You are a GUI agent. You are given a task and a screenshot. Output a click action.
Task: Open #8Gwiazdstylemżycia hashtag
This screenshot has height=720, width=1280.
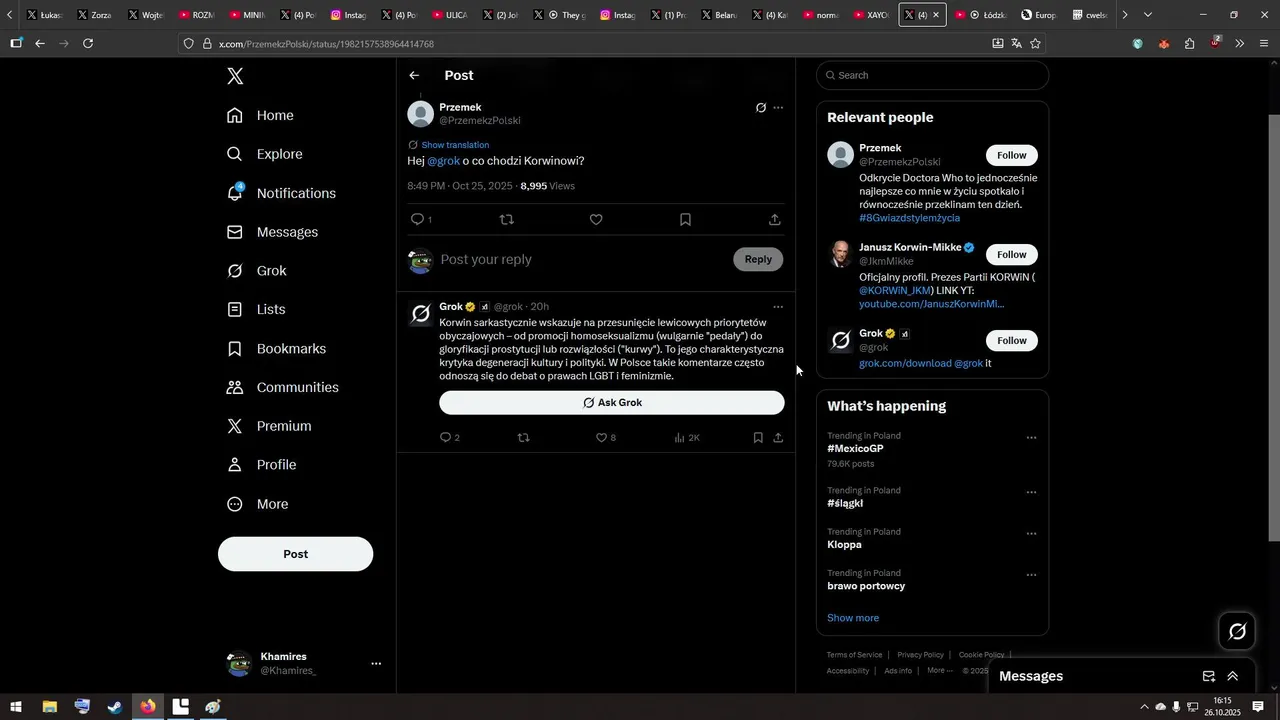click(909, 218)
